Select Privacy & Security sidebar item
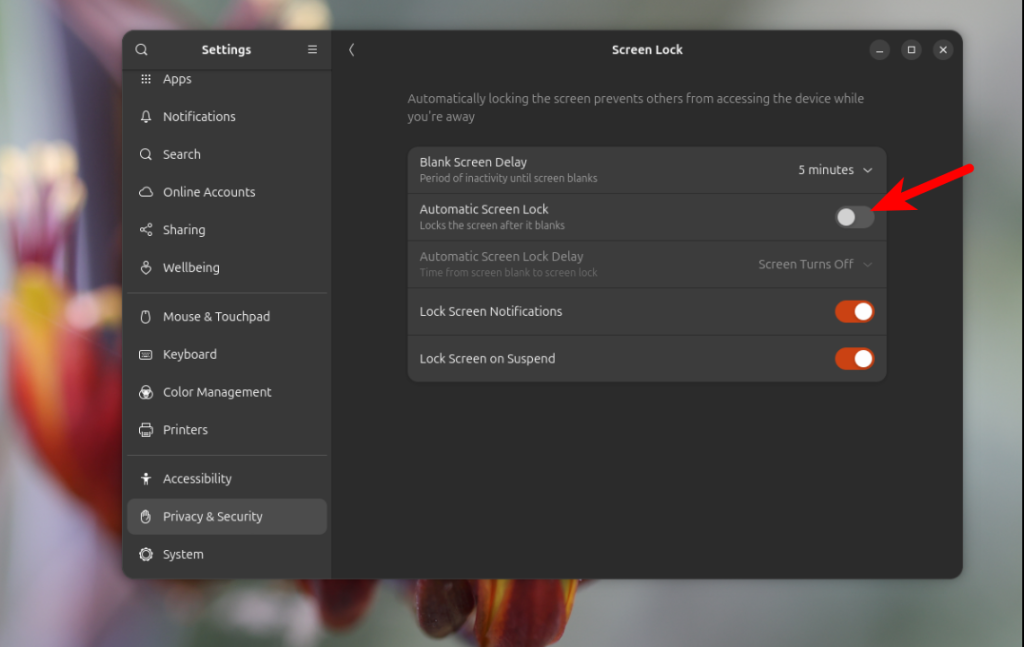1024x647 pixels. [212, 517]
